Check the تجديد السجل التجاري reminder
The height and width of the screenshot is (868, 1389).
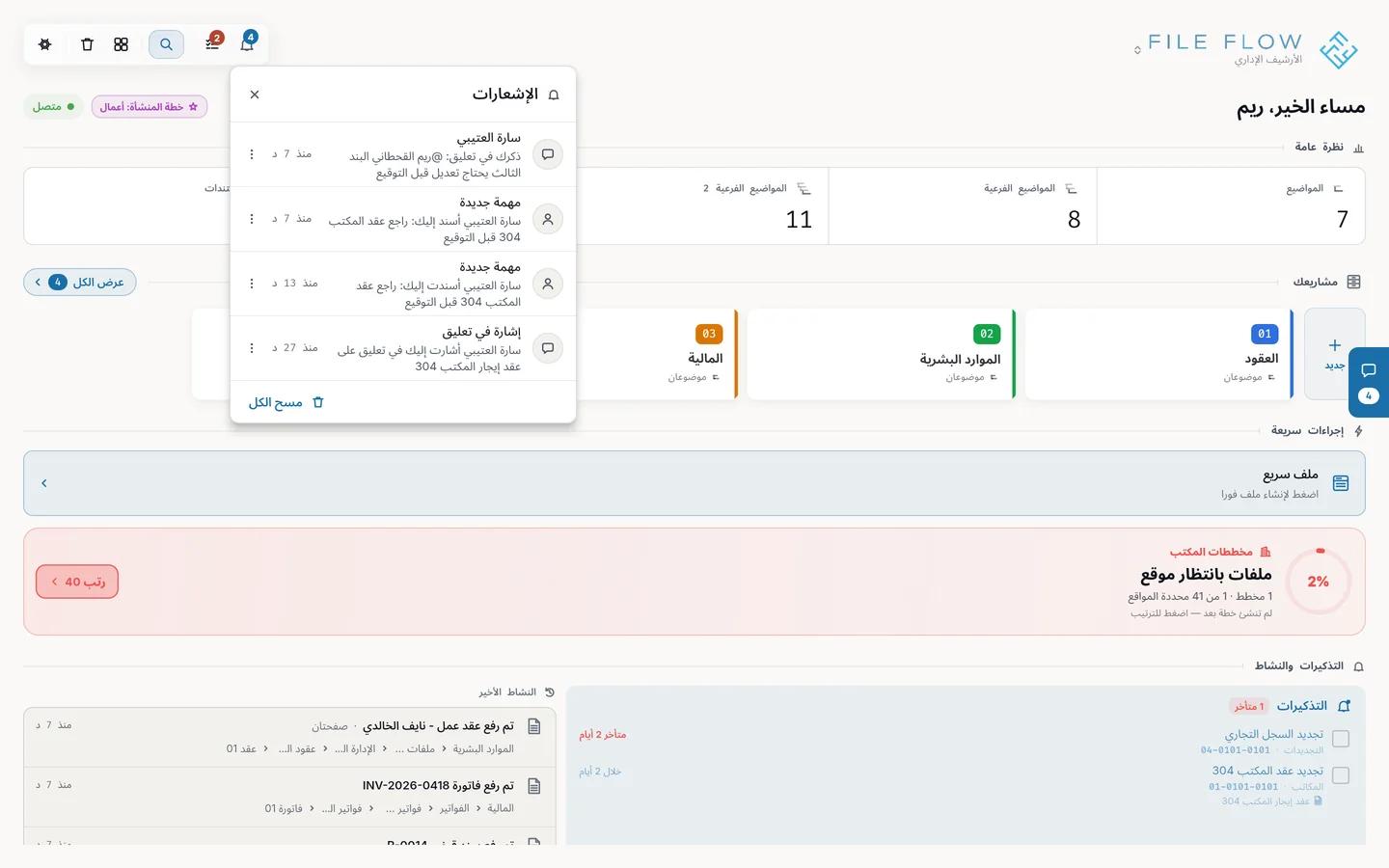pyautogui.click(x=1341, y=739)
